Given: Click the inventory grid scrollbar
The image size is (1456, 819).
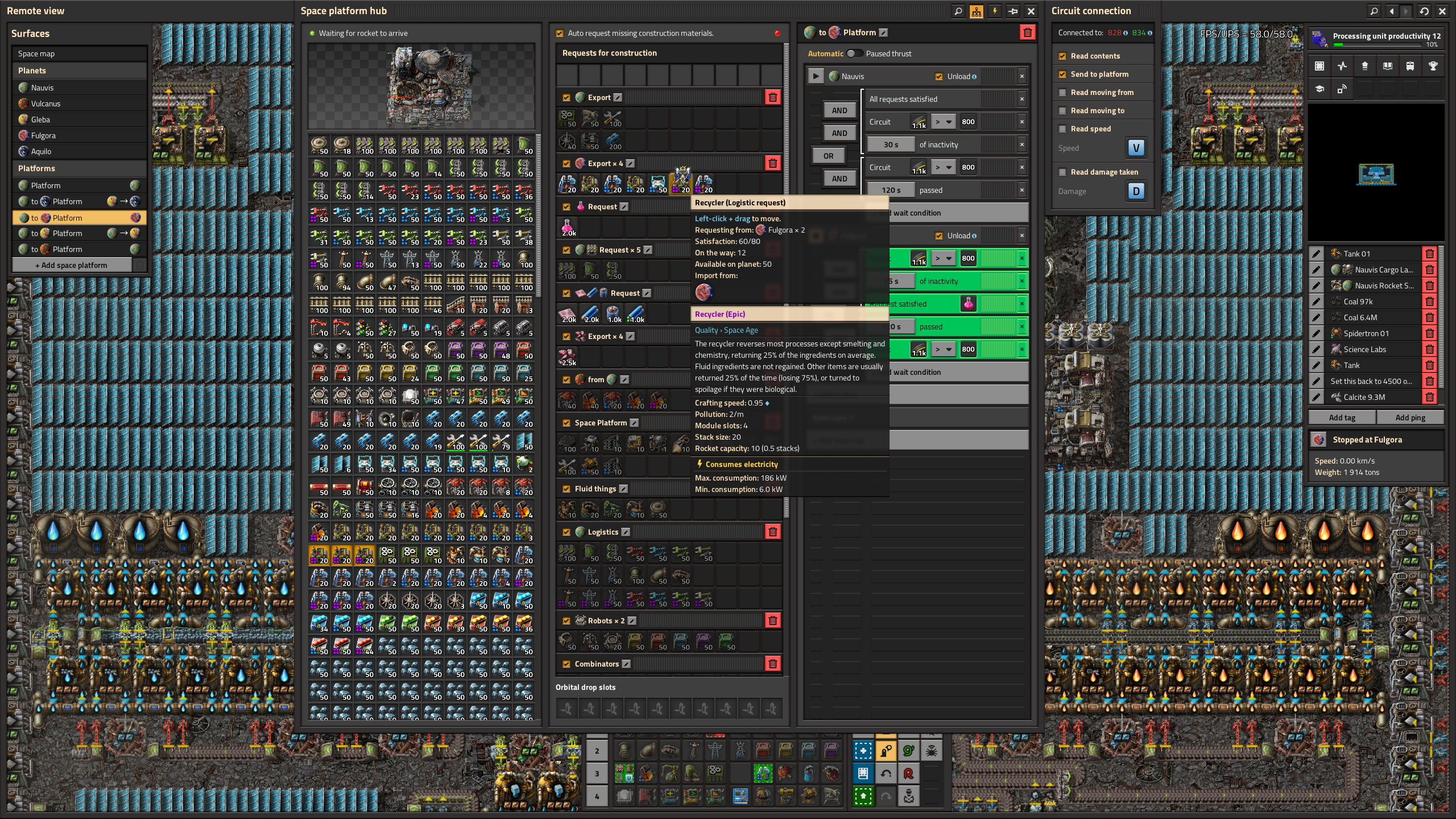Looking at the screenshot, I should [x=538, y=216].
